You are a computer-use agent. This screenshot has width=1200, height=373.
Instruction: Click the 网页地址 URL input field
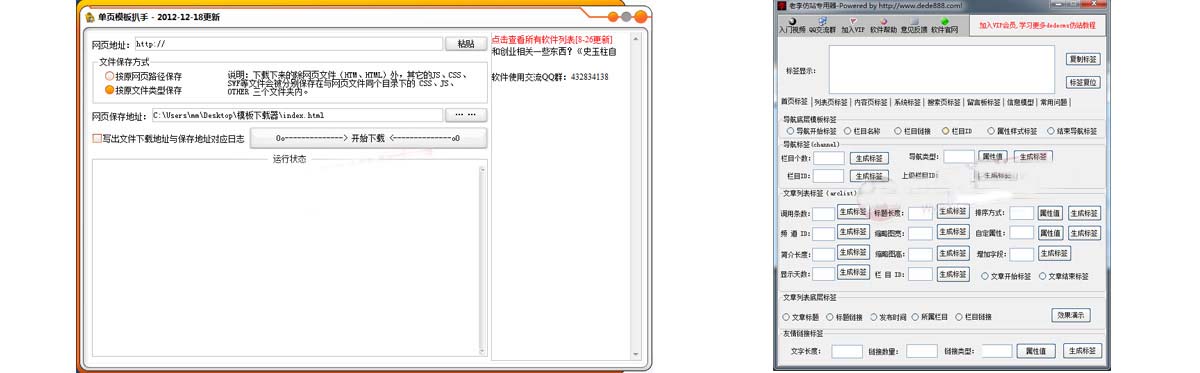coord(288,44)
